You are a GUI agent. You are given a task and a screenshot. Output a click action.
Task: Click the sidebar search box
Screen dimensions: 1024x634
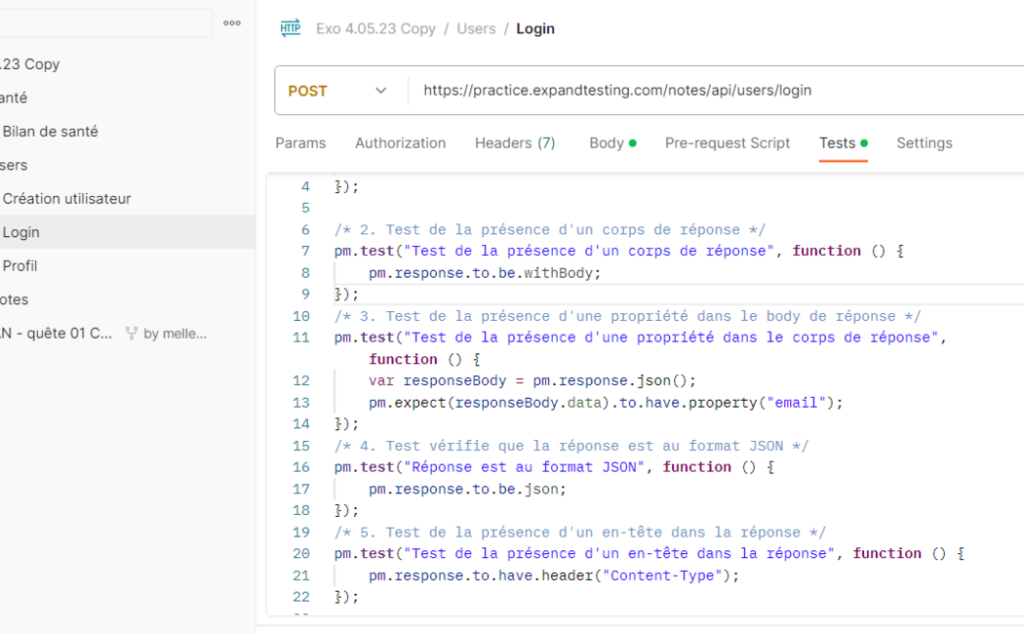105,22
